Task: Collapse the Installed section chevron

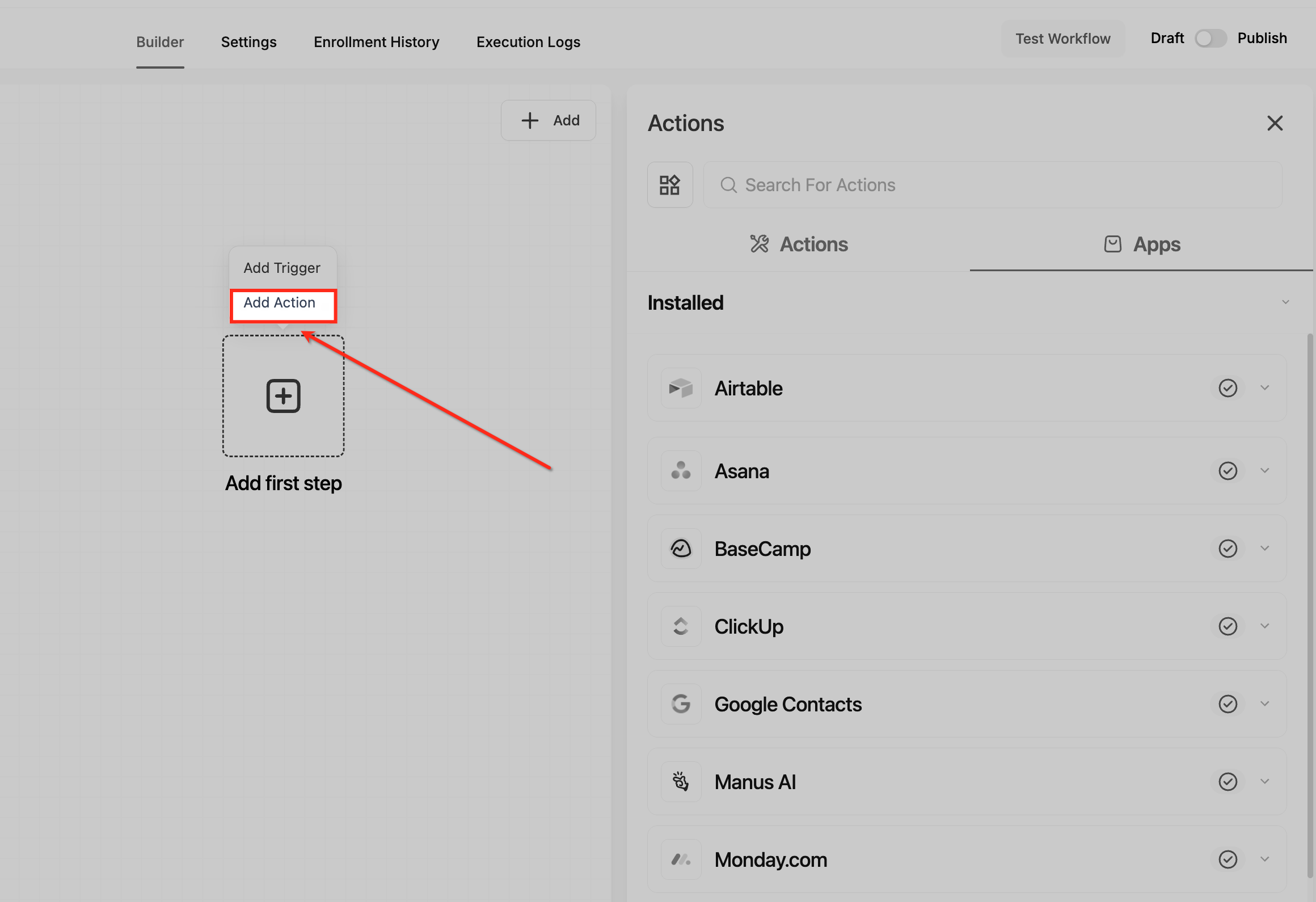Action: (x=1285, y=302)
